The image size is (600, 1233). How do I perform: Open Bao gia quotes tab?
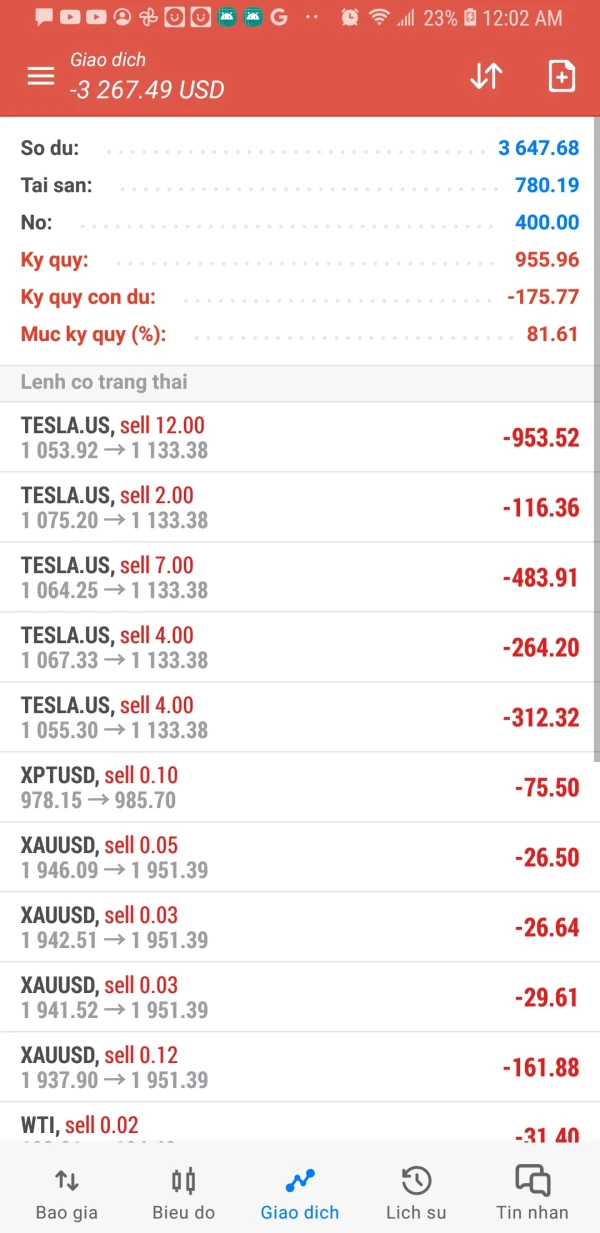[x=67, y=1194]
